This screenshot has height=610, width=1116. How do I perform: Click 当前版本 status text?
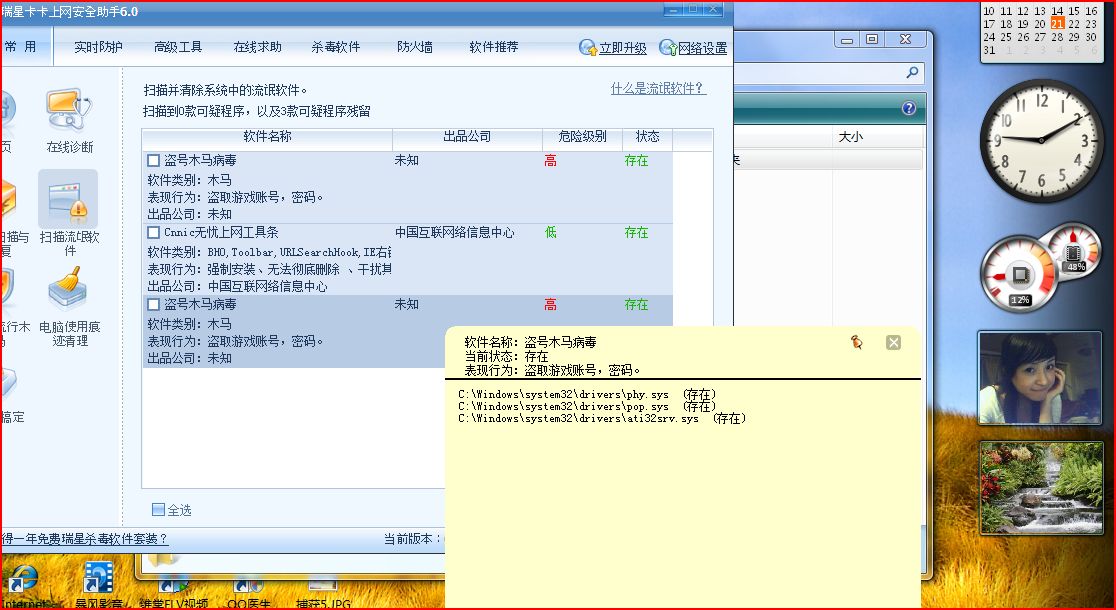coord(413,539)
